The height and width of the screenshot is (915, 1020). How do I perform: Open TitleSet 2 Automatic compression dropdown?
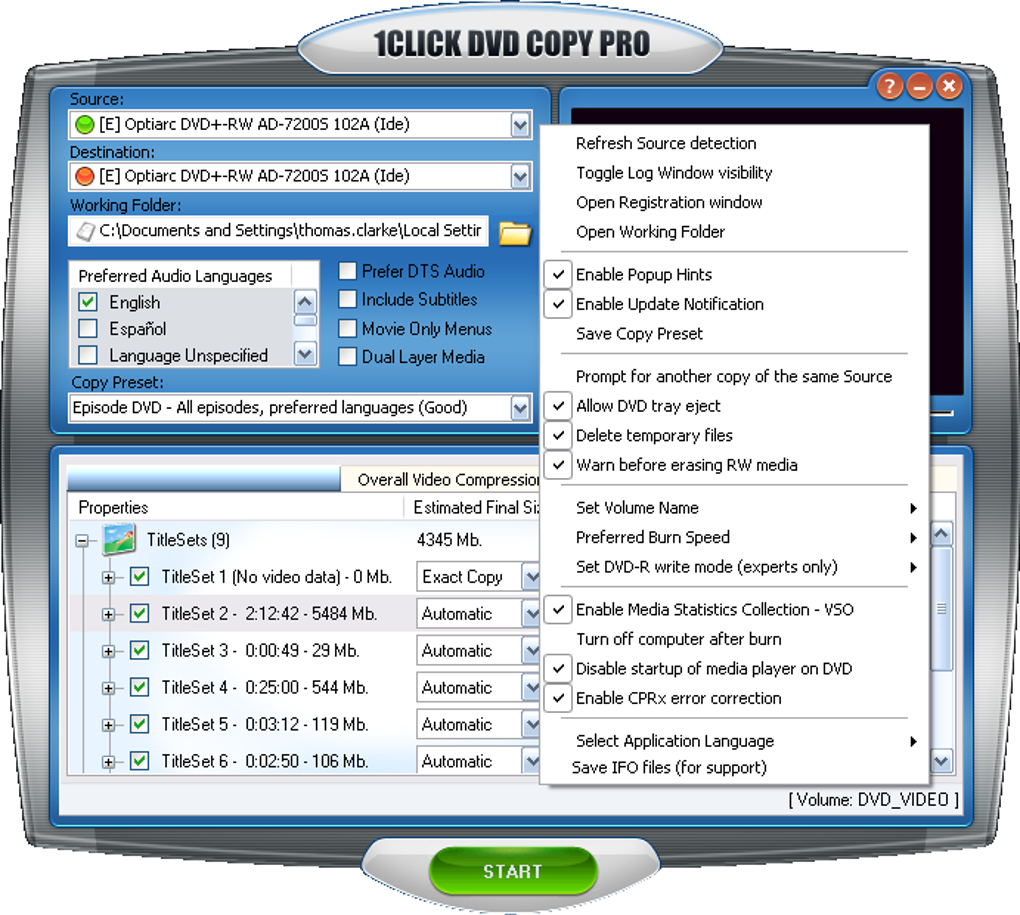[531, 613]
